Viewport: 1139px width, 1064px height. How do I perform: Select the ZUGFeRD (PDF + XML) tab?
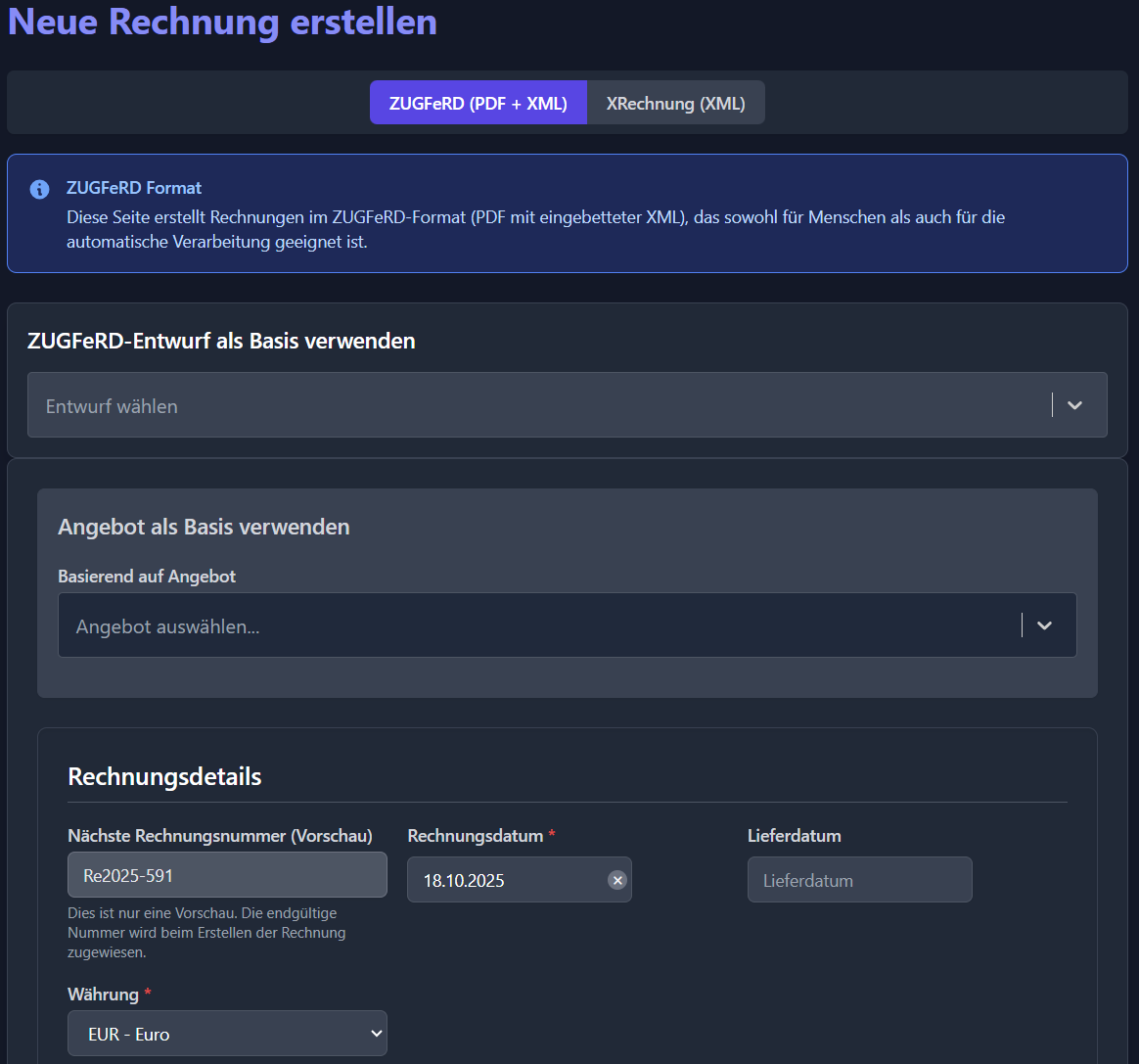tap(478, 102)
